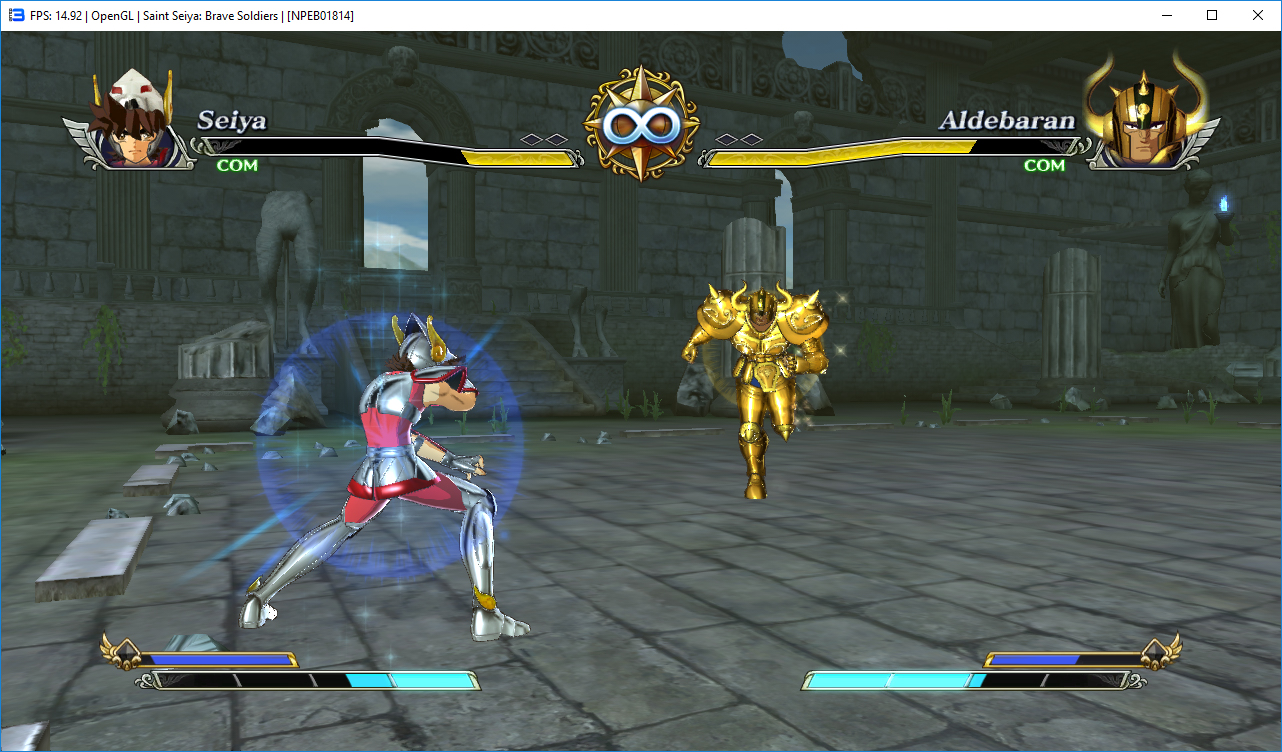The width and height of the screenshot is (1282, 752).
Task: Click the infinity timer emblem
Action: pos(641,124)
